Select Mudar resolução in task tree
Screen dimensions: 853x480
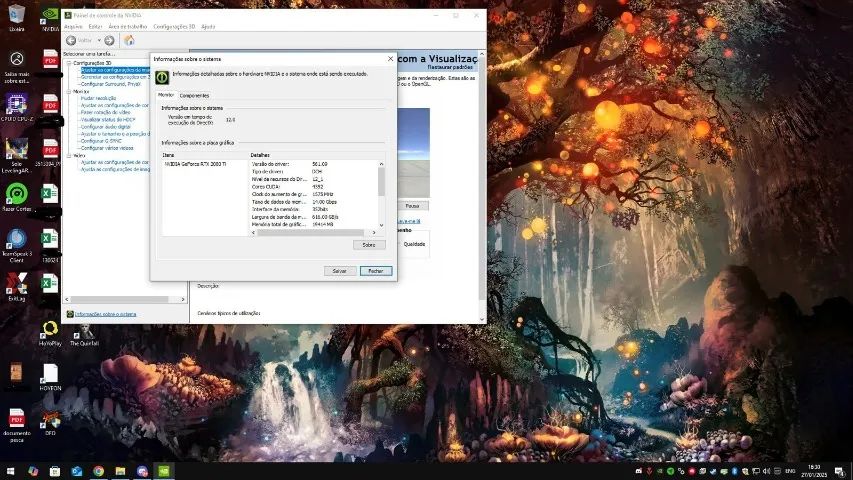[x=98, y=99]
